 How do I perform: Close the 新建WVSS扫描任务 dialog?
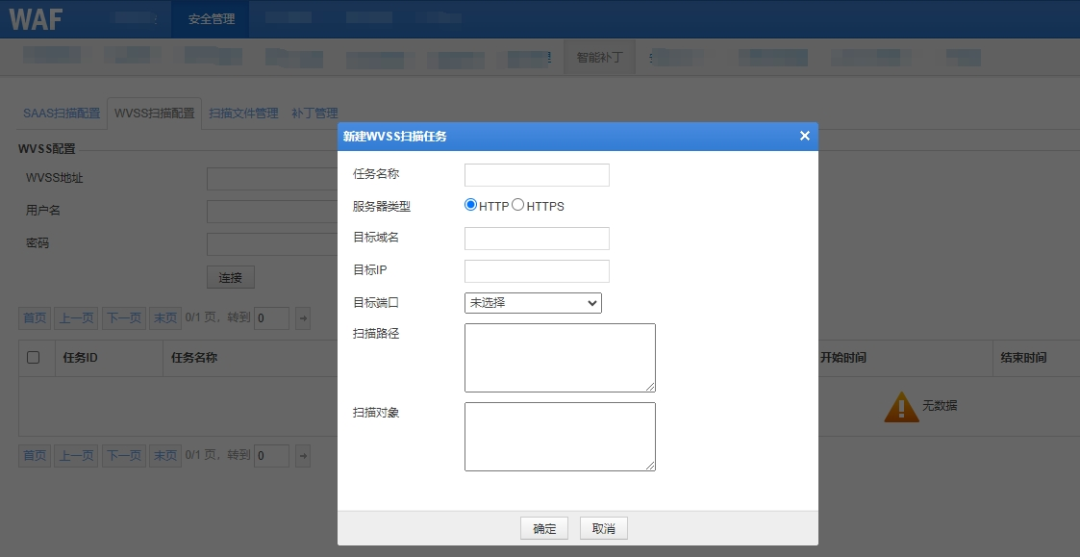(x=804, y=136)
